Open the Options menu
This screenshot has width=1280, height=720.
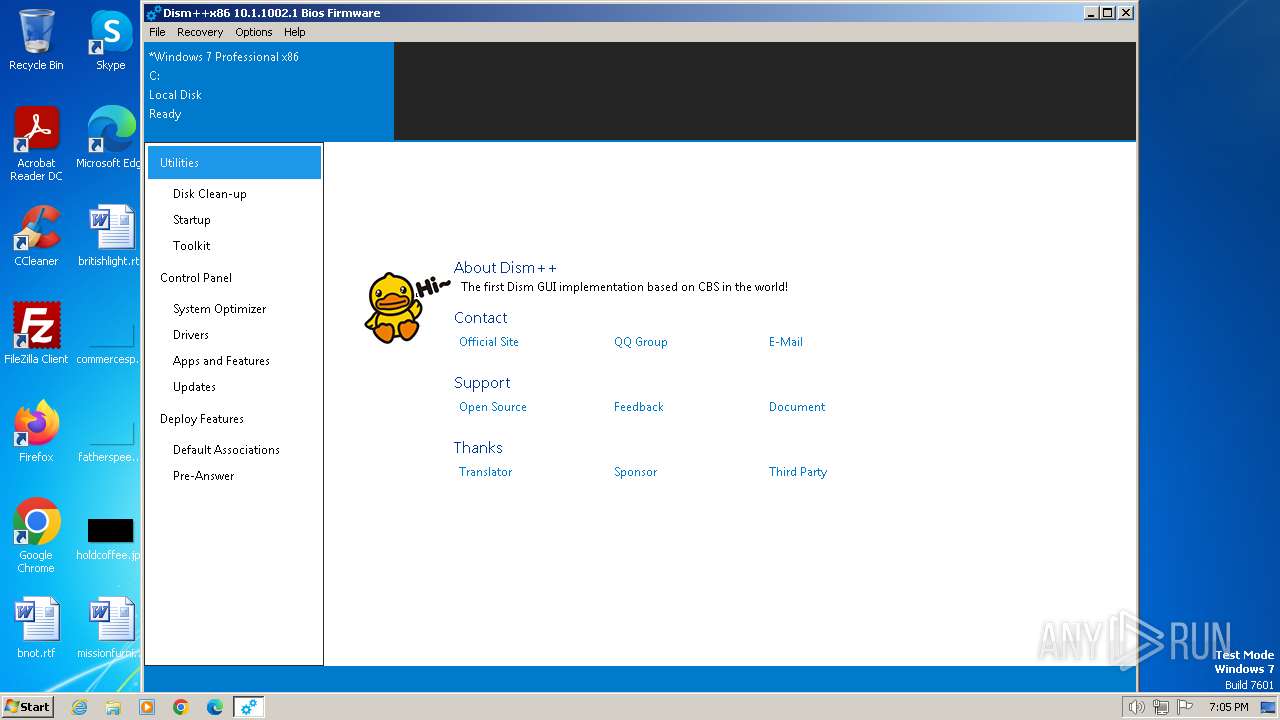click(x=254, y=32)
